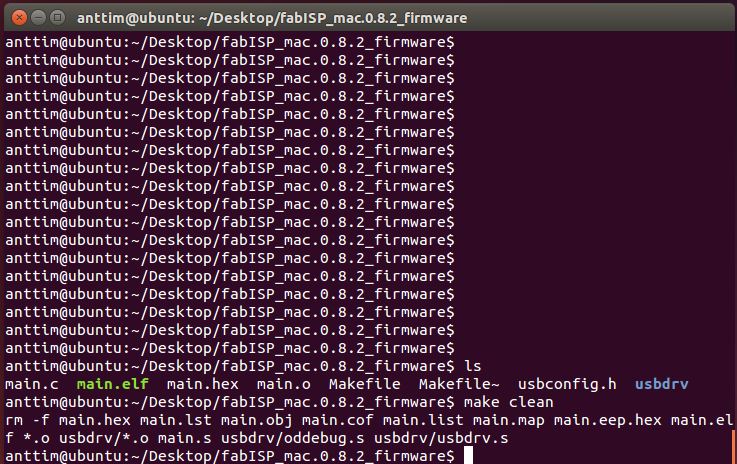Click the Makefile entry in listing
This screenshot has width=737, height=464.
365,384
